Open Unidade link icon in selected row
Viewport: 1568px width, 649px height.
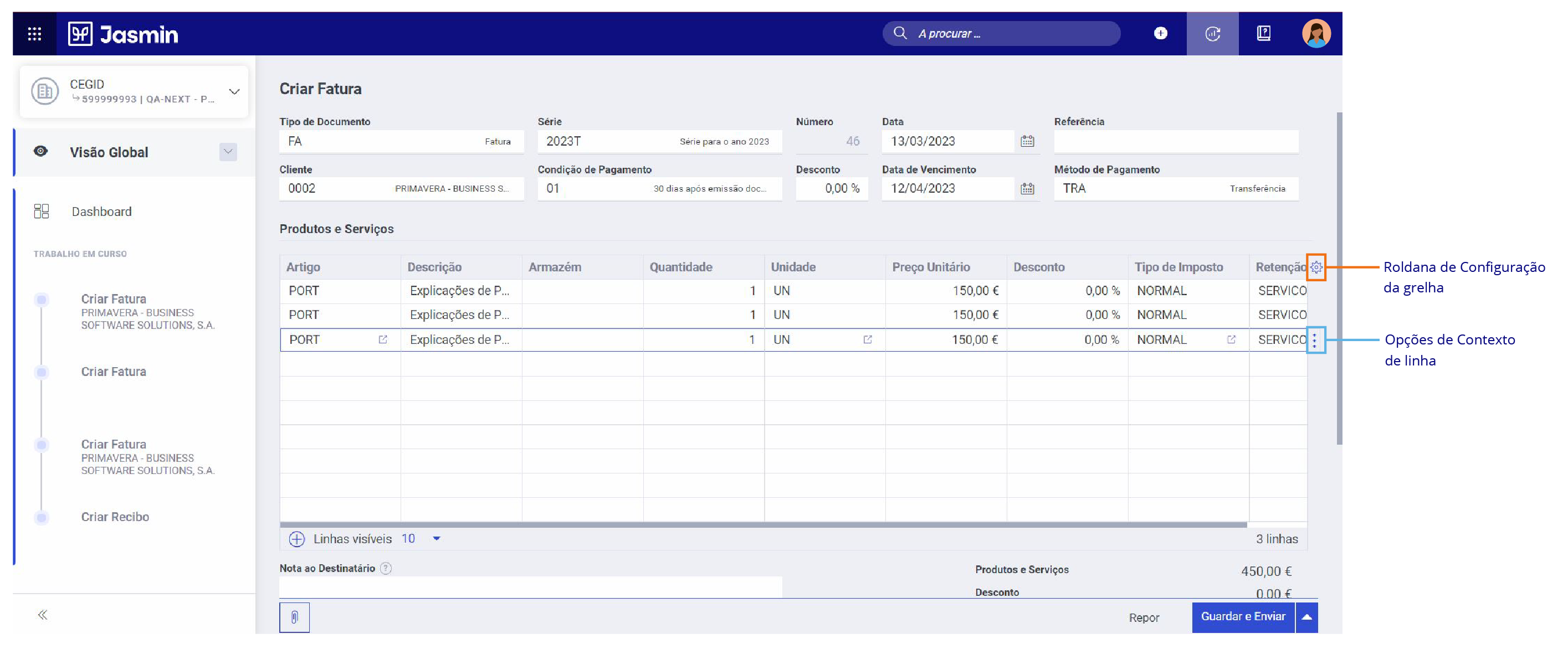pos(868,339)
